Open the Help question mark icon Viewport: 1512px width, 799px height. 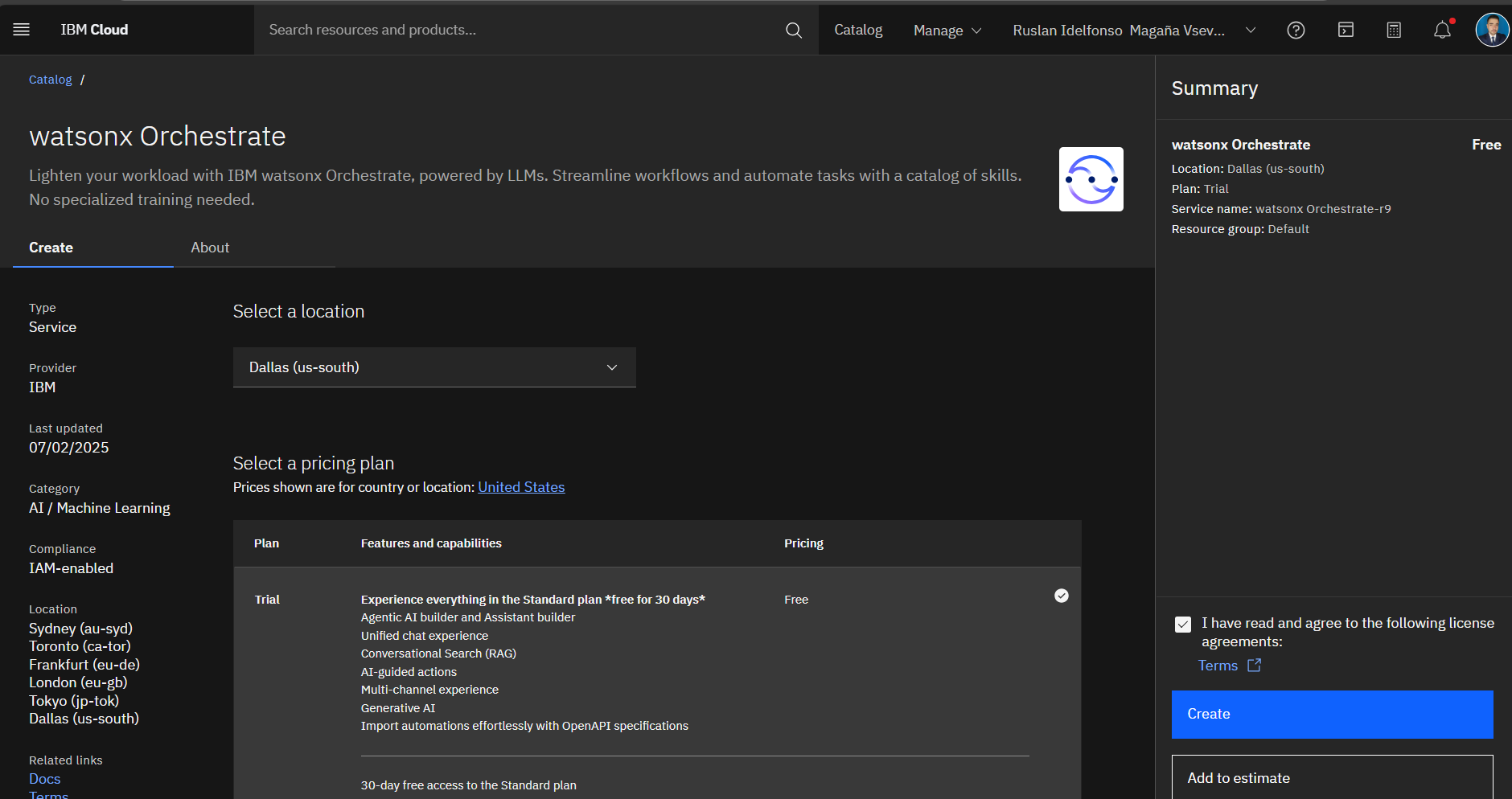tap(1296, 30)
